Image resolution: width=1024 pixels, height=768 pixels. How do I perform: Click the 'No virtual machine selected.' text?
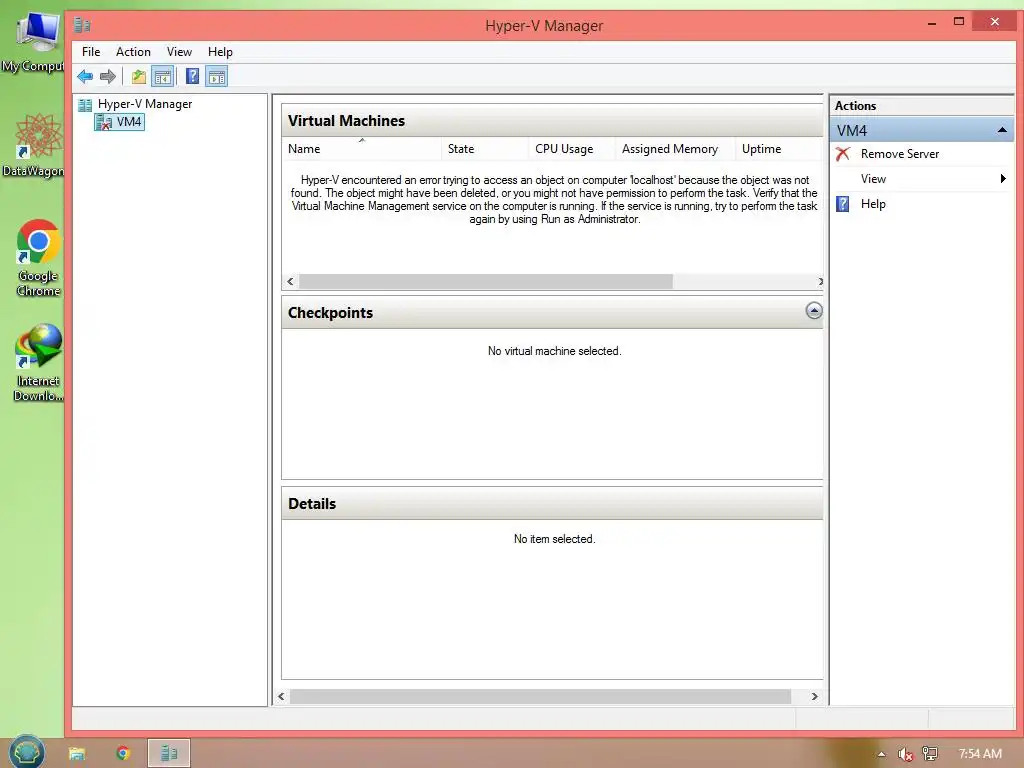tap(554, 351)
